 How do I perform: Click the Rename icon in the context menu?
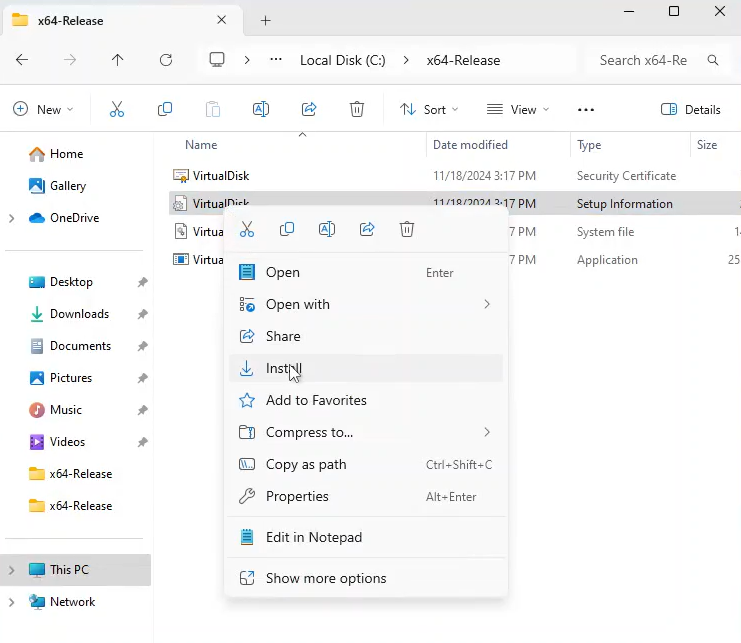(x=327, y=230)
